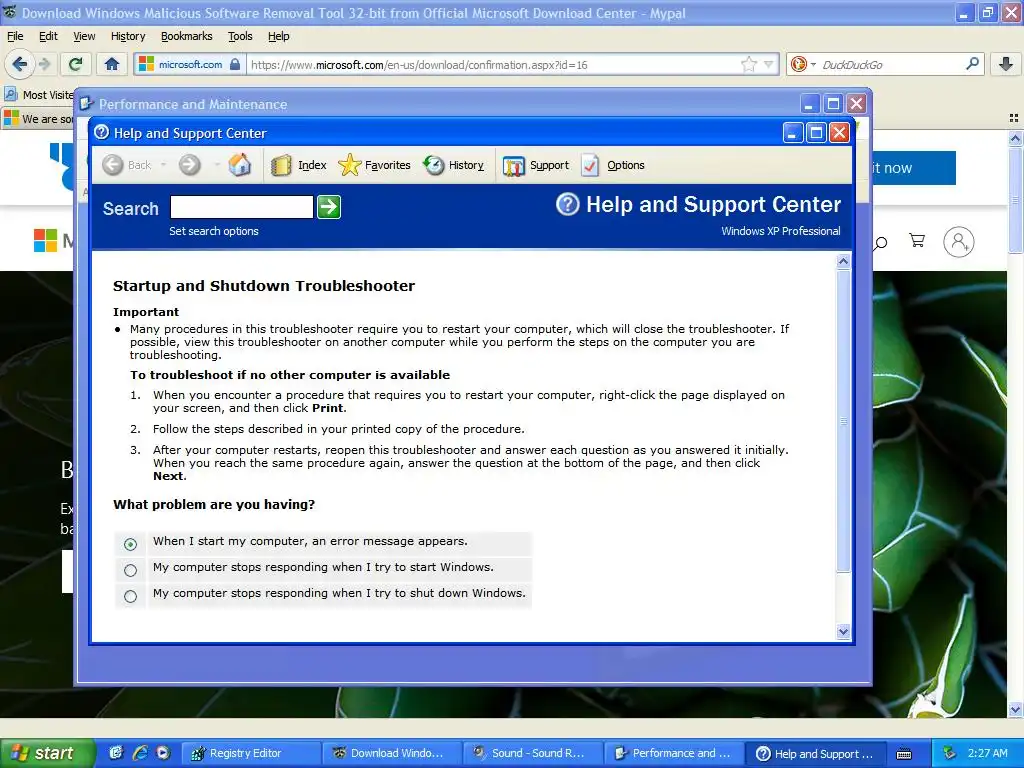Click Forward arrow in Help and Support Center

point(189,165)
